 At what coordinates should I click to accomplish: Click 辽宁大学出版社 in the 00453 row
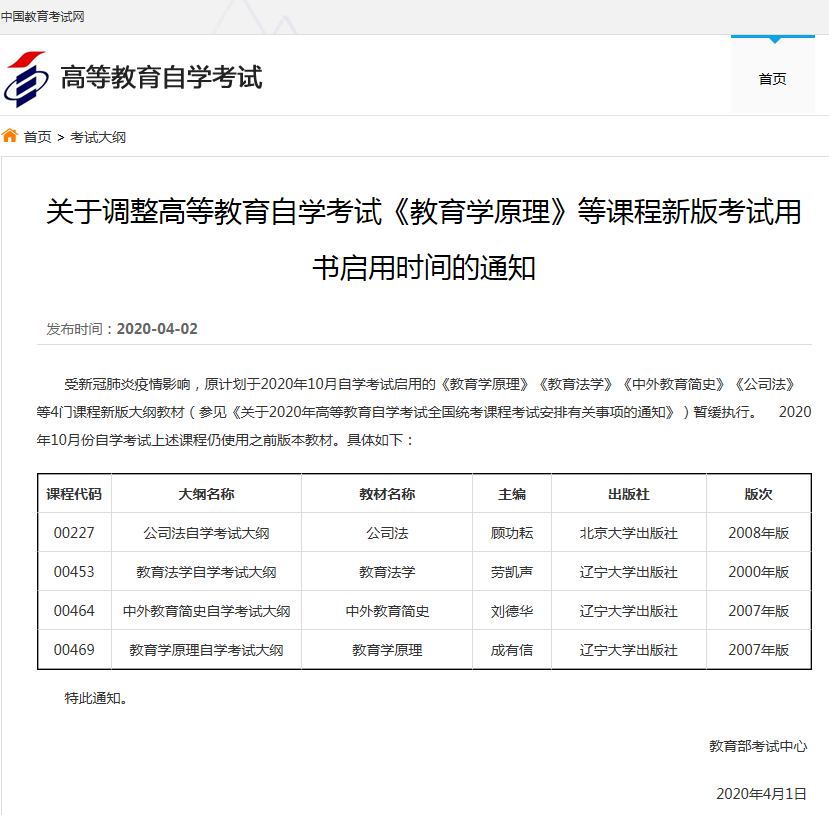coord(629,572)
